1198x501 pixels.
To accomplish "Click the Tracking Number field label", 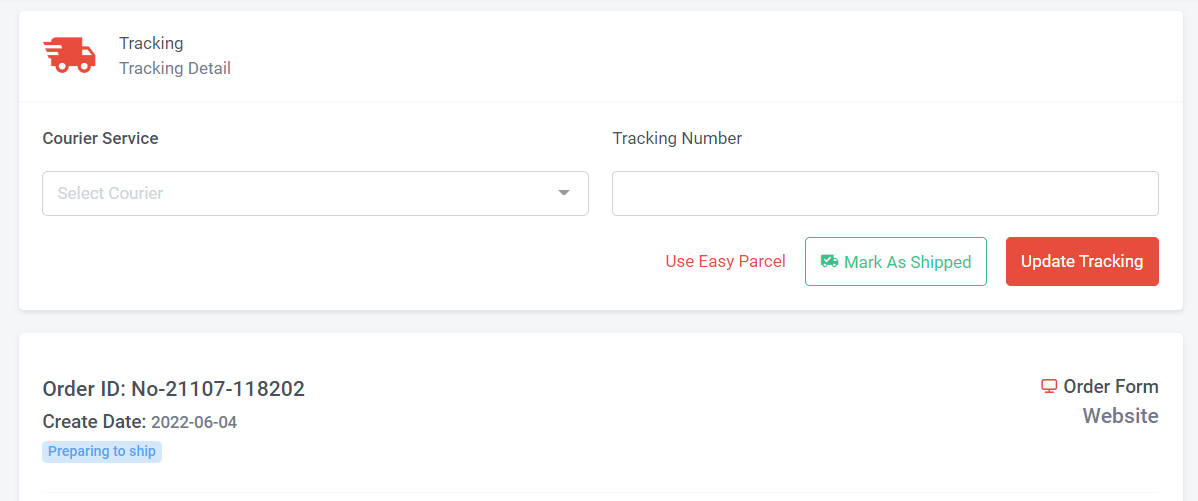I will pos(677,138).
